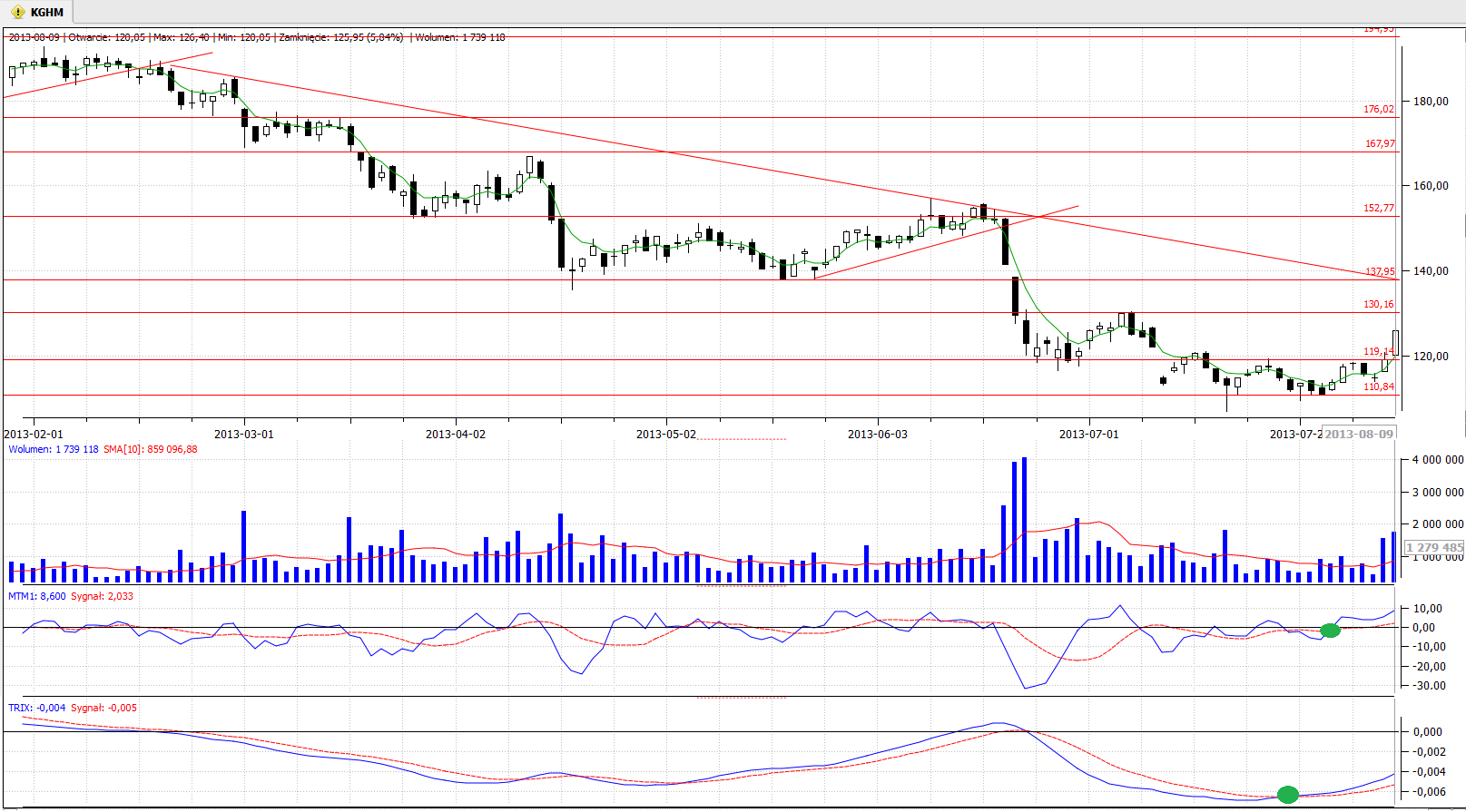Image resolution: width=1466 pixels, height=812 pixels.
Task: Click the MTM1: 8,600 indicator label
Action: (x=37, y=596)
